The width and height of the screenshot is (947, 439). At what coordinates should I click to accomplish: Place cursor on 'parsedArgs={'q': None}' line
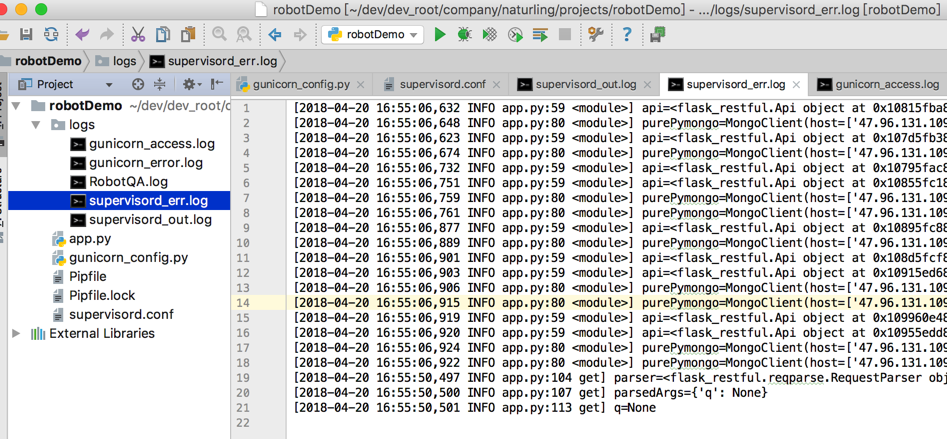point(531,393)
